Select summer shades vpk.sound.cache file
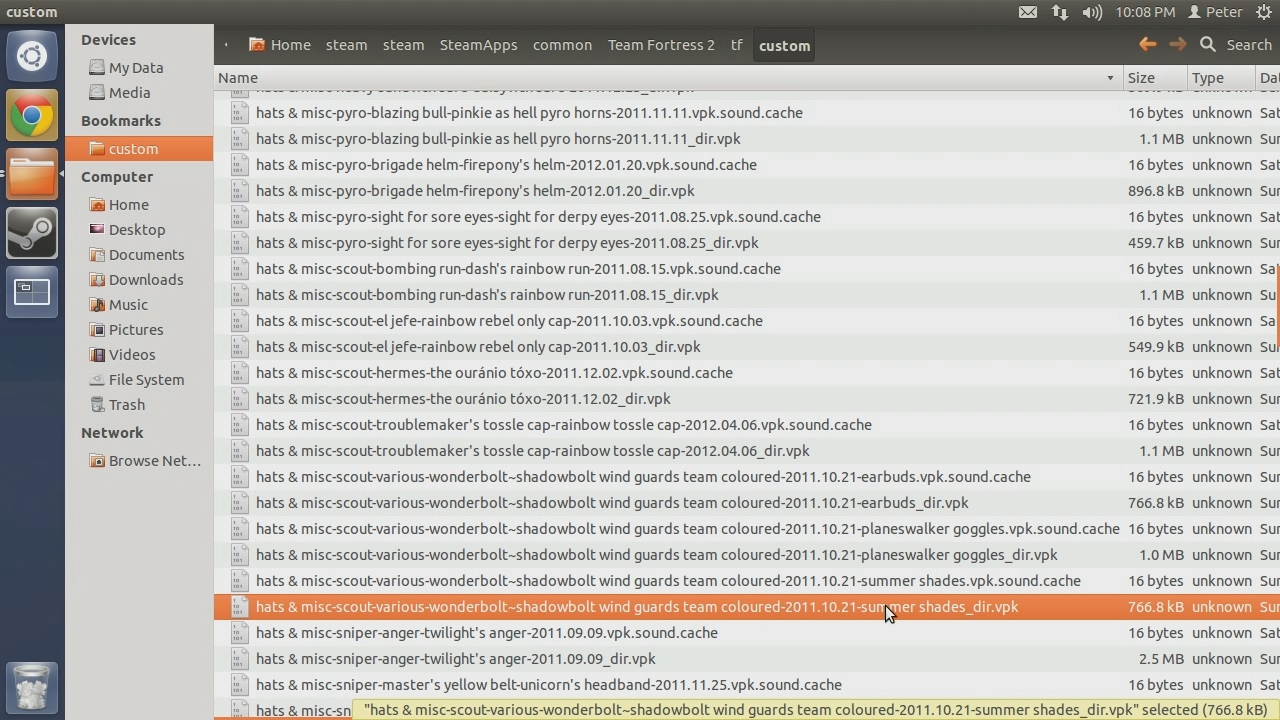 click(668, 581)
